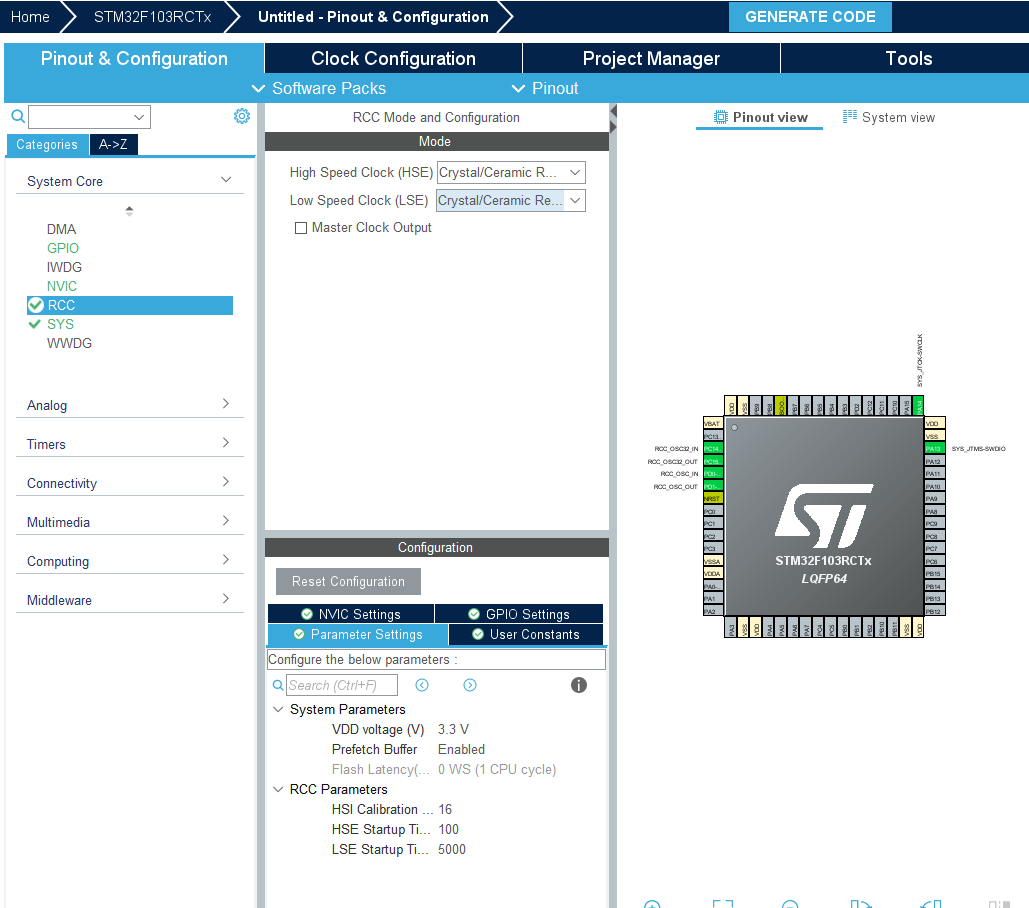Select pin PC14 labeled RCC_OSC32_IN
The image size is (1029, 908).
pyautogui.click(x=713, y=449)
